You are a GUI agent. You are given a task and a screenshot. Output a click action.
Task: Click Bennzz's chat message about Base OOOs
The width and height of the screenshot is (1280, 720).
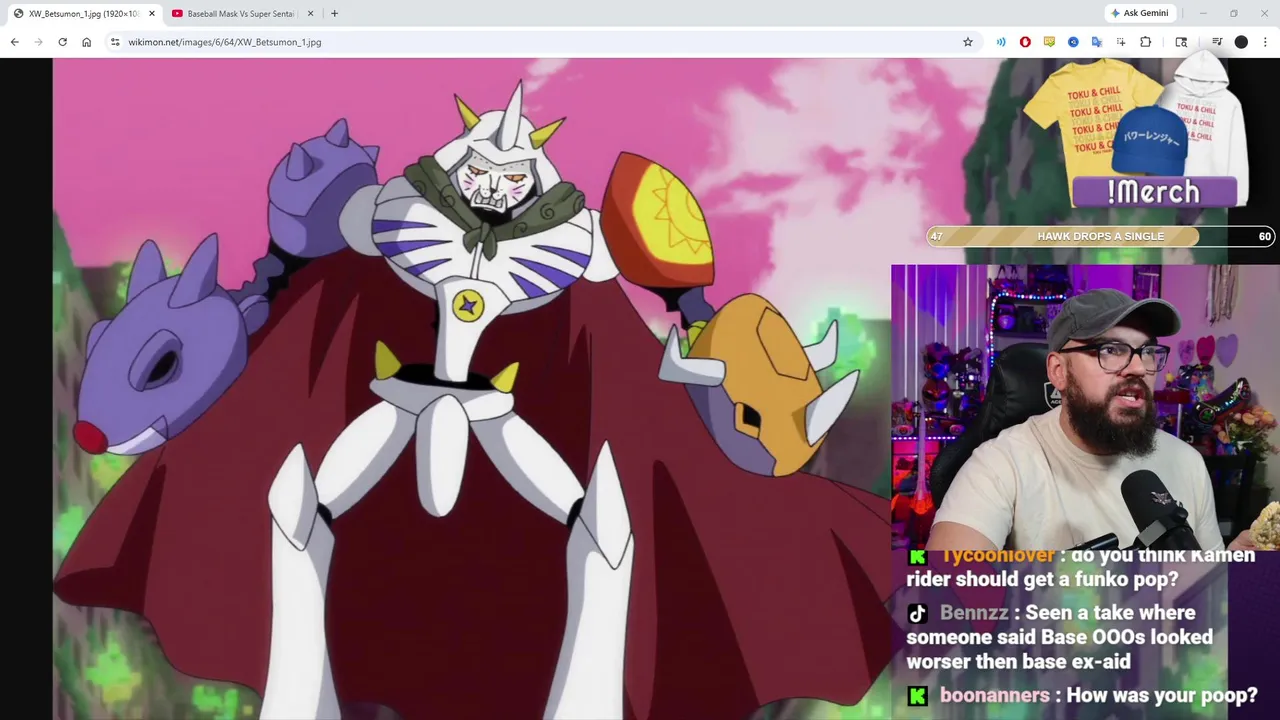click(1060, 637)
